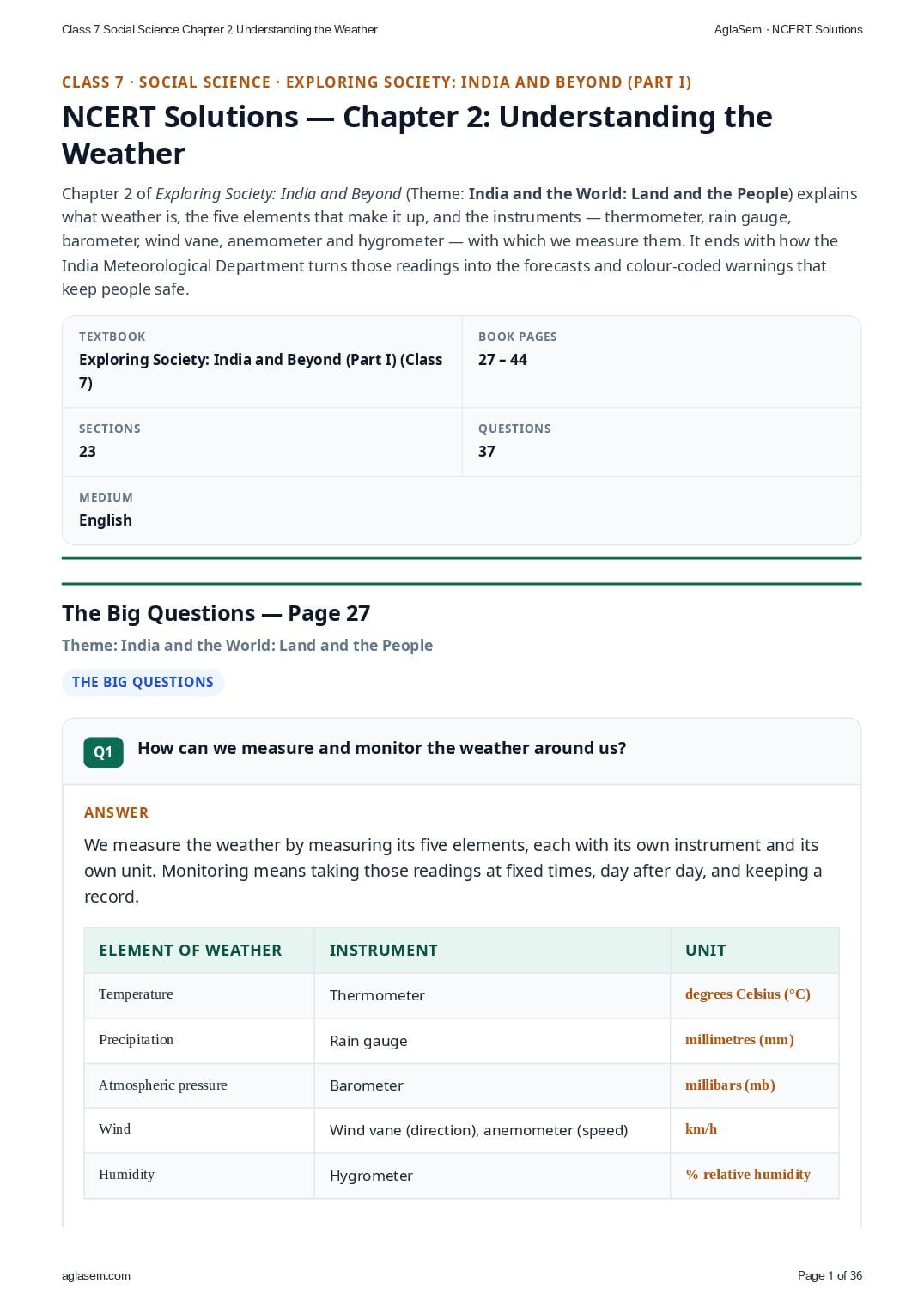The width and height of the screenshot is (924, 1307).
Task: Select the orange ANSWER label
Action: (x=117, y=813)
